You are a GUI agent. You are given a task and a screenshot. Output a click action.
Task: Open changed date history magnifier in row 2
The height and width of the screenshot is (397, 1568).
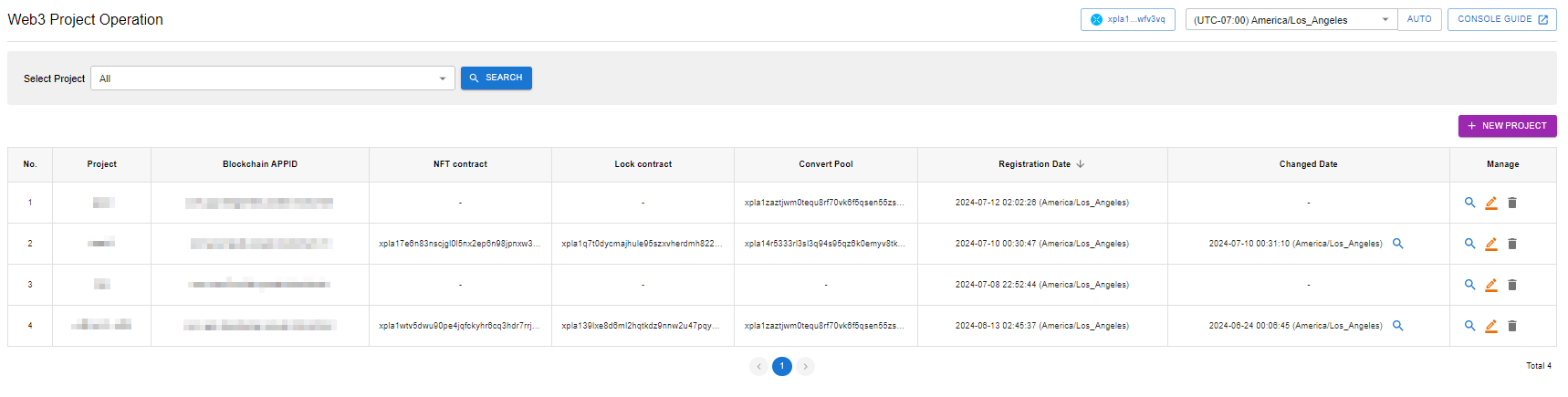(1397, 244)
